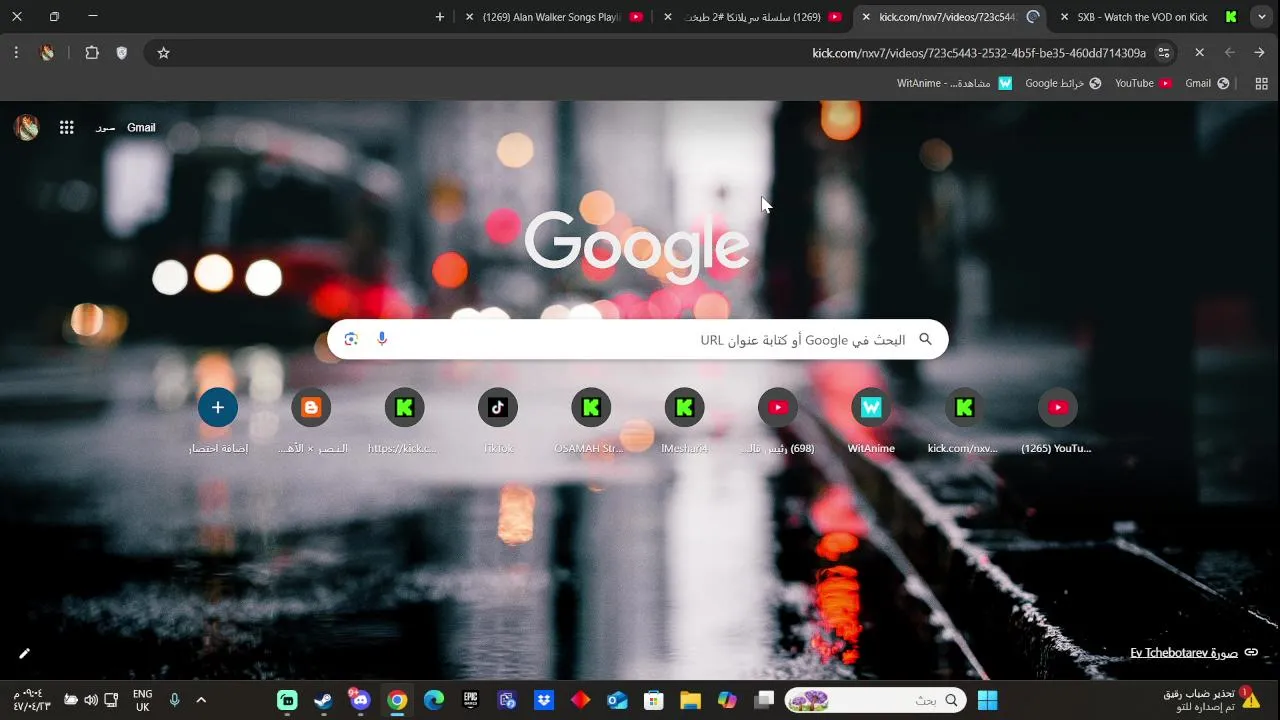
Task: Open the YouTube bookmark
Action: pyautogui.click(x=1143, y=83)
